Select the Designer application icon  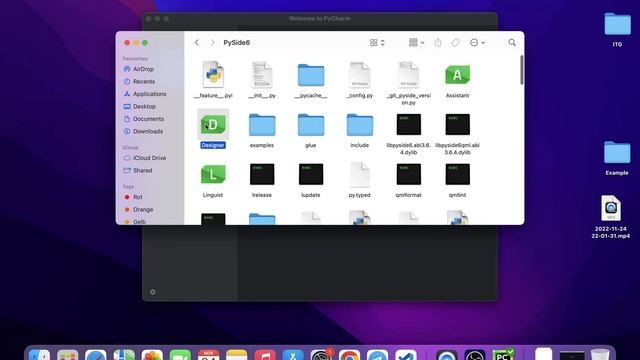pos(213,124)
